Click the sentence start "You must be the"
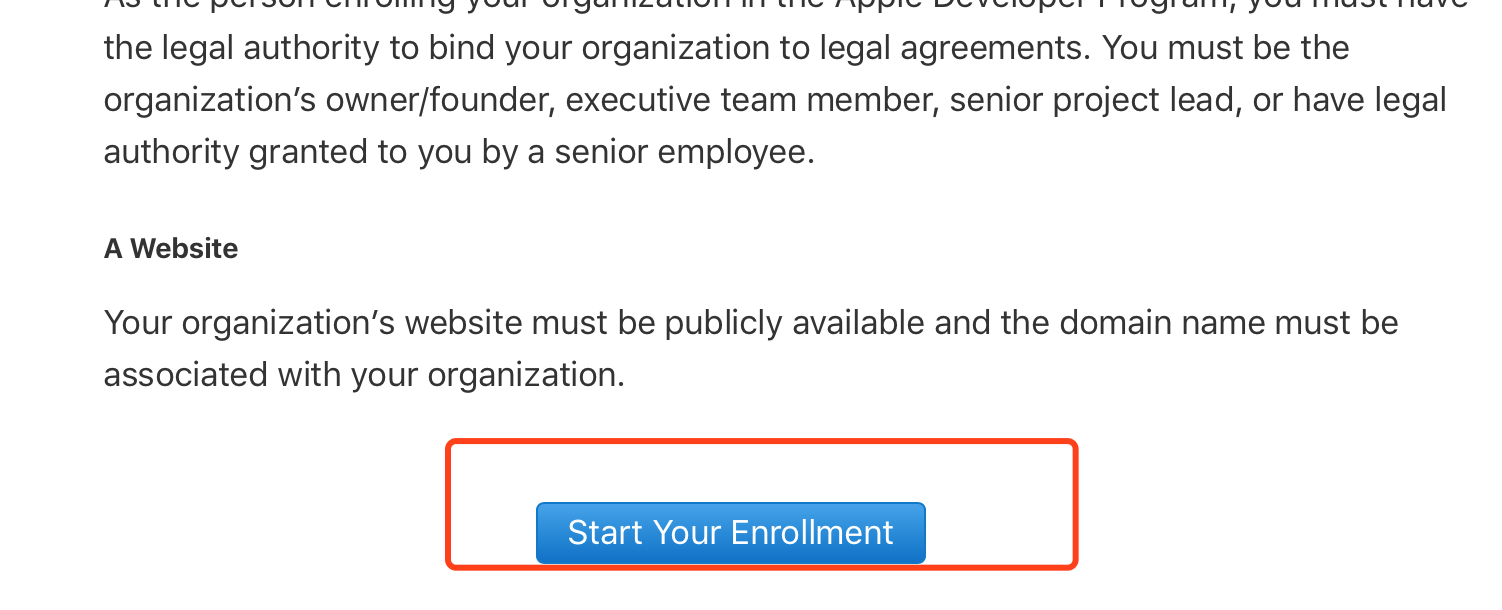The width and height of the screenshot is (1502, 610). coord(1226,48)
